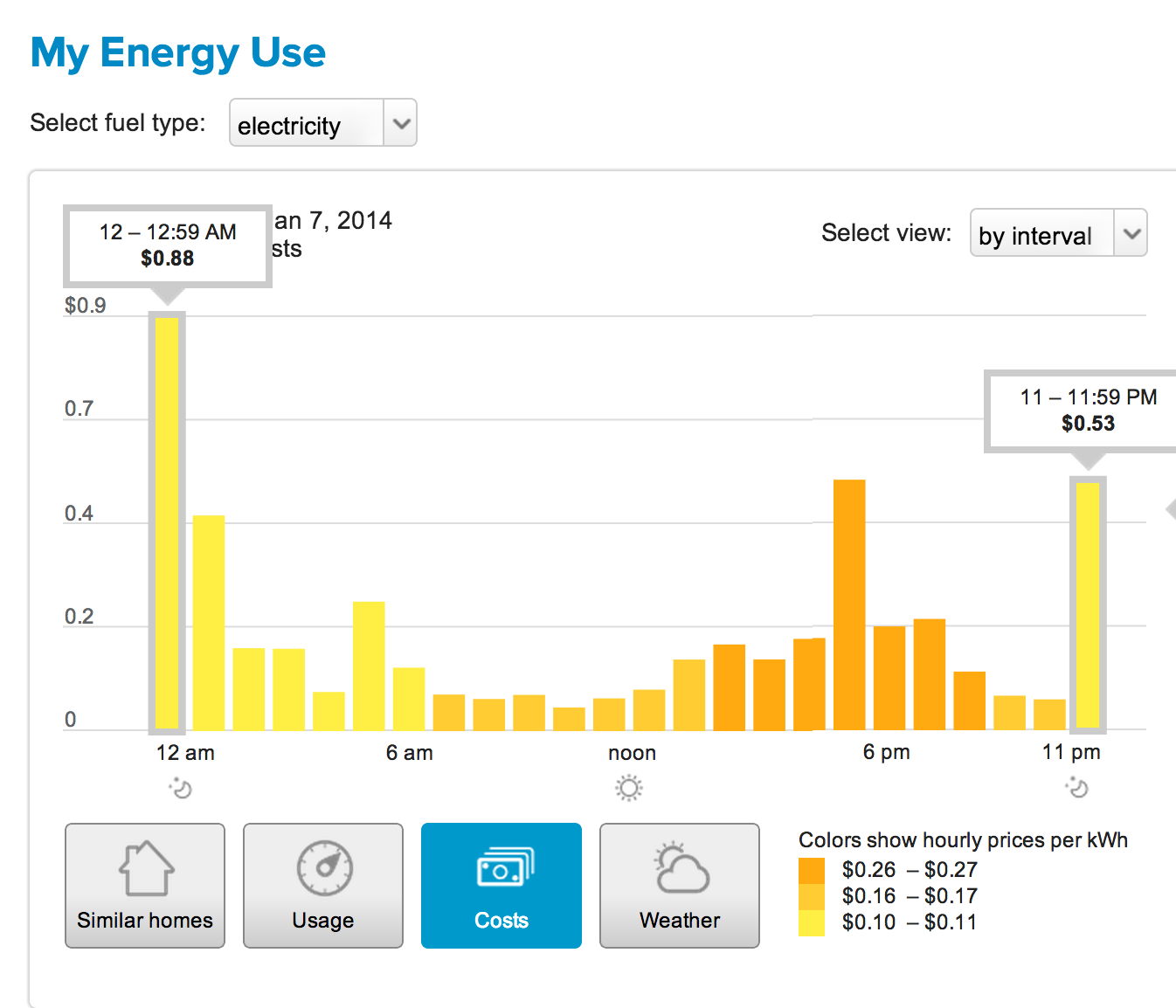Click the My Energy Use heading
Screen dimensions: 1176x1008
(177, 52)
